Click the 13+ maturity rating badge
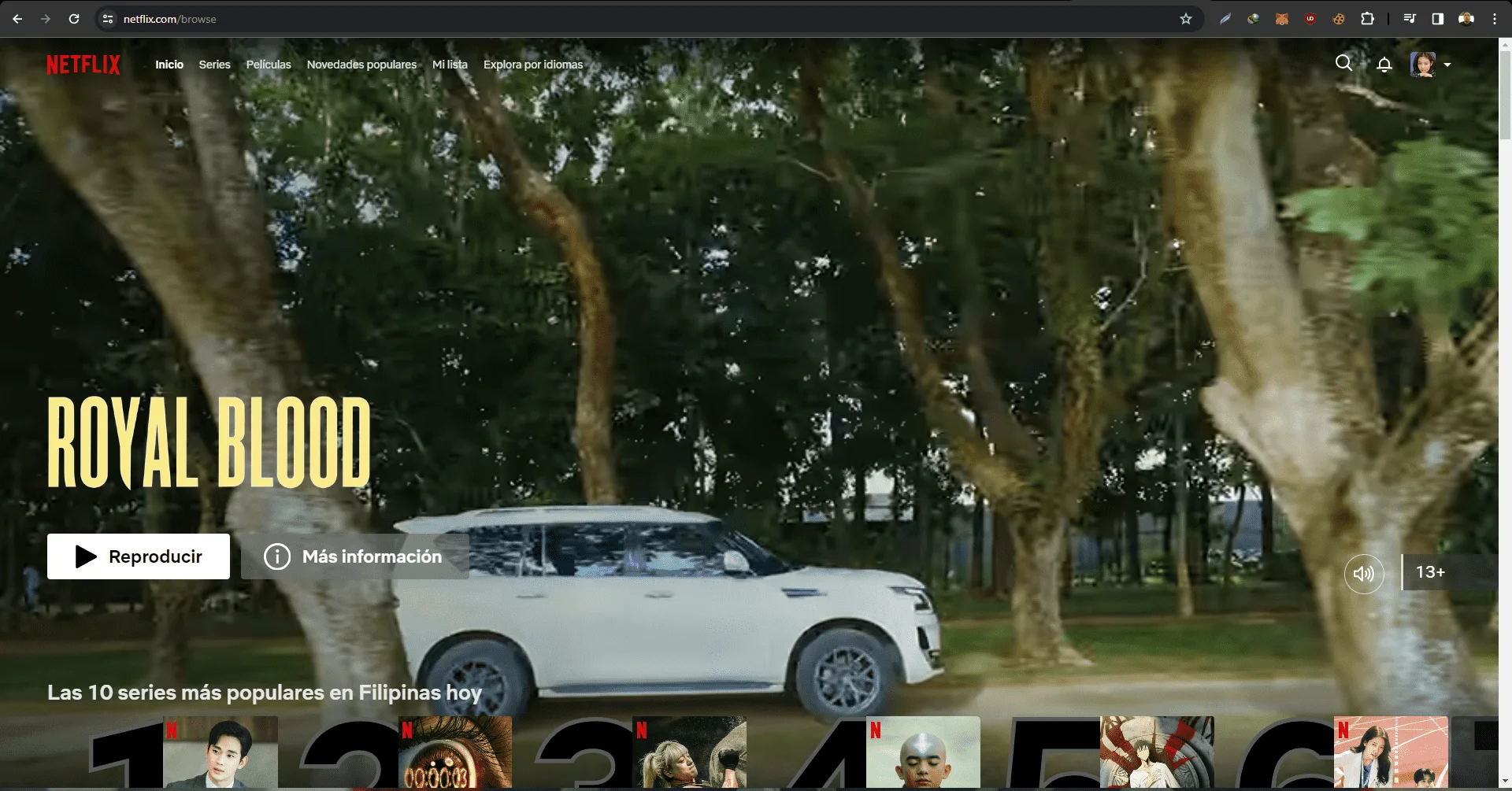Screen dimensions: 1512x791 pos(1449,572)
